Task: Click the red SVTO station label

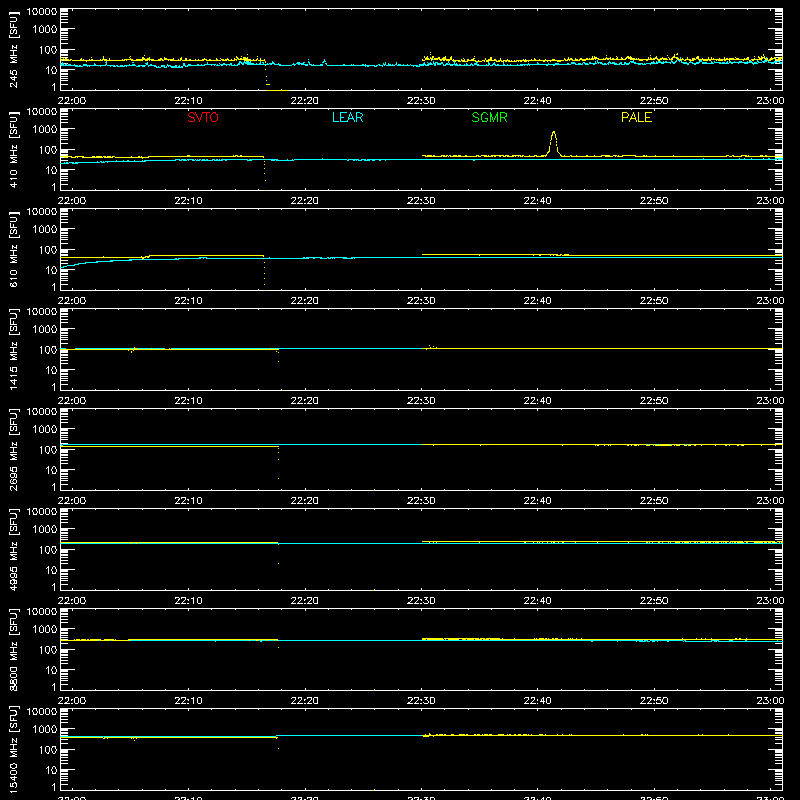Action: 203,117
